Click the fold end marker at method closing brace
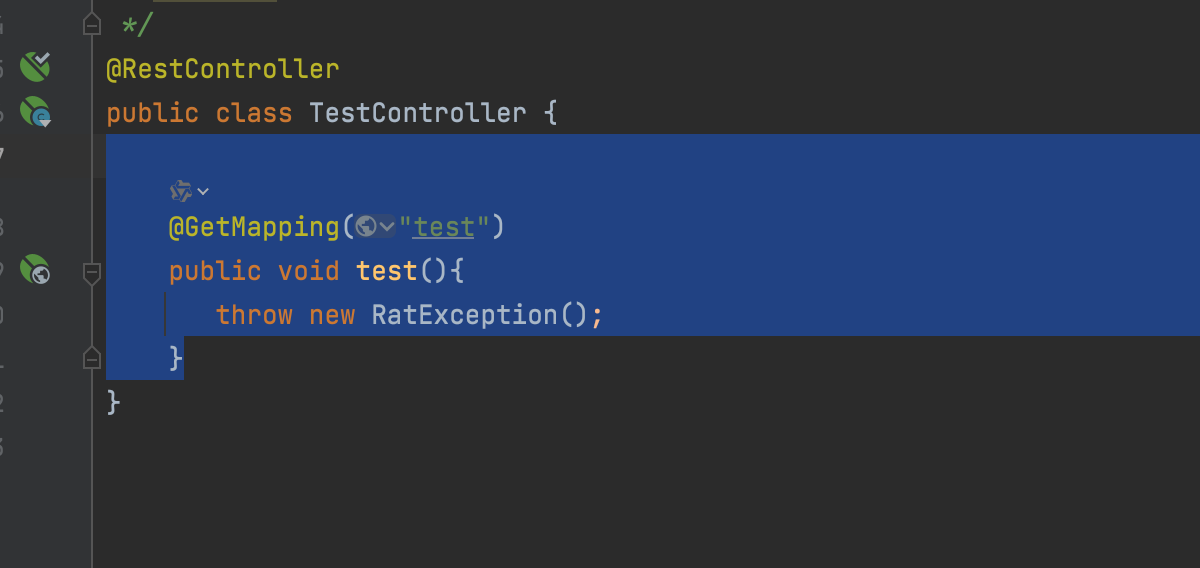 92,357
